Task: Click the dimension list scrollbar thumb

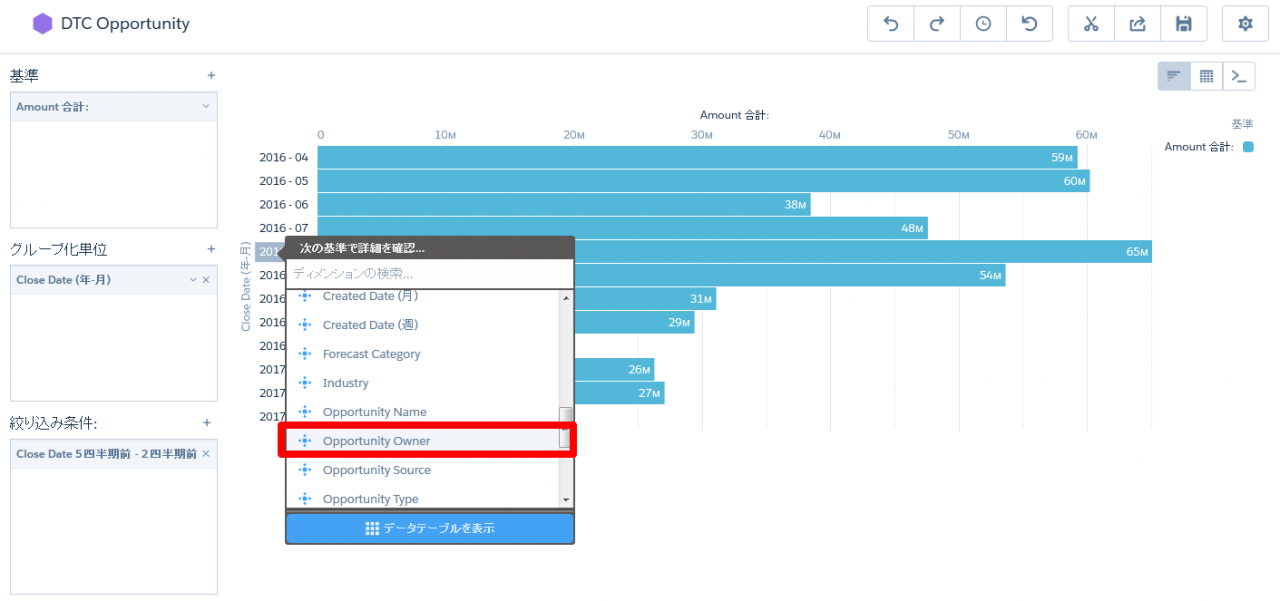Action: point(565,428)
